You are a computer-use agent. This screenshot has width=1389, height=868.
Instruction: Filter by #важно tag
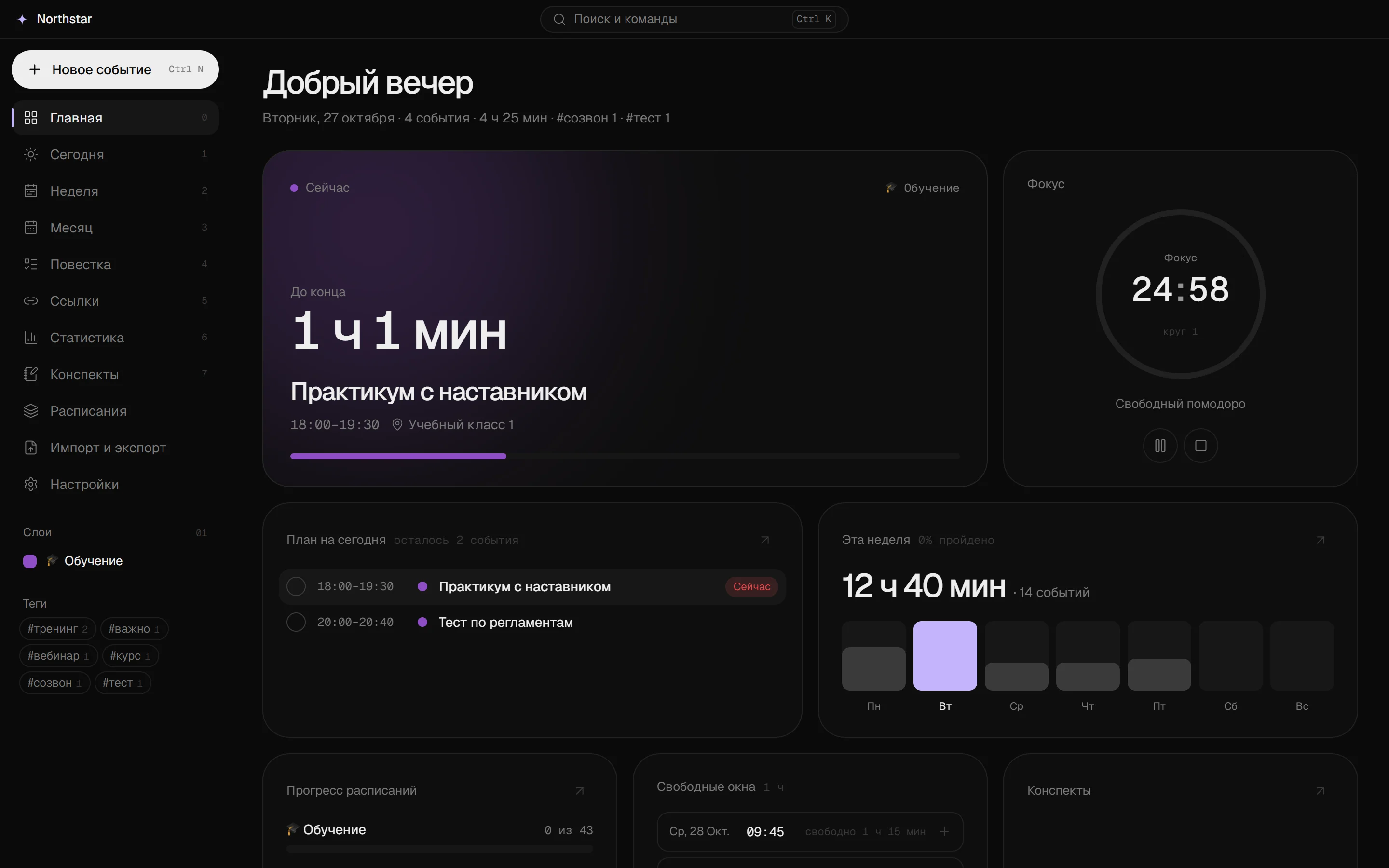pos(134,629)
